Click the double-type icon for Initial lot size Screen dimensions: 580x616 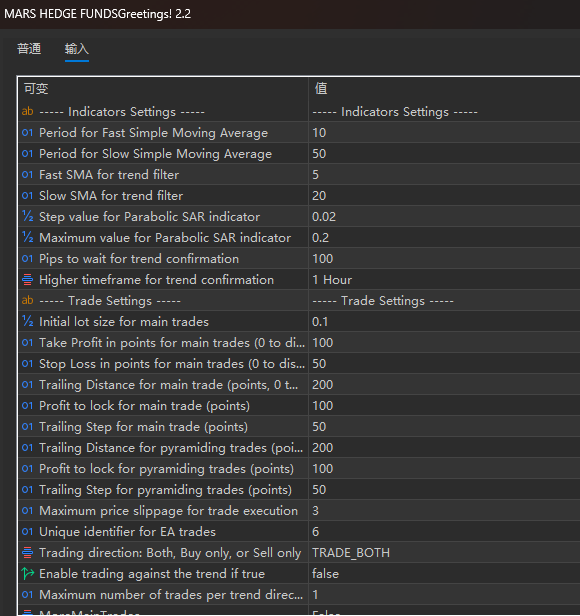point(28,322)
